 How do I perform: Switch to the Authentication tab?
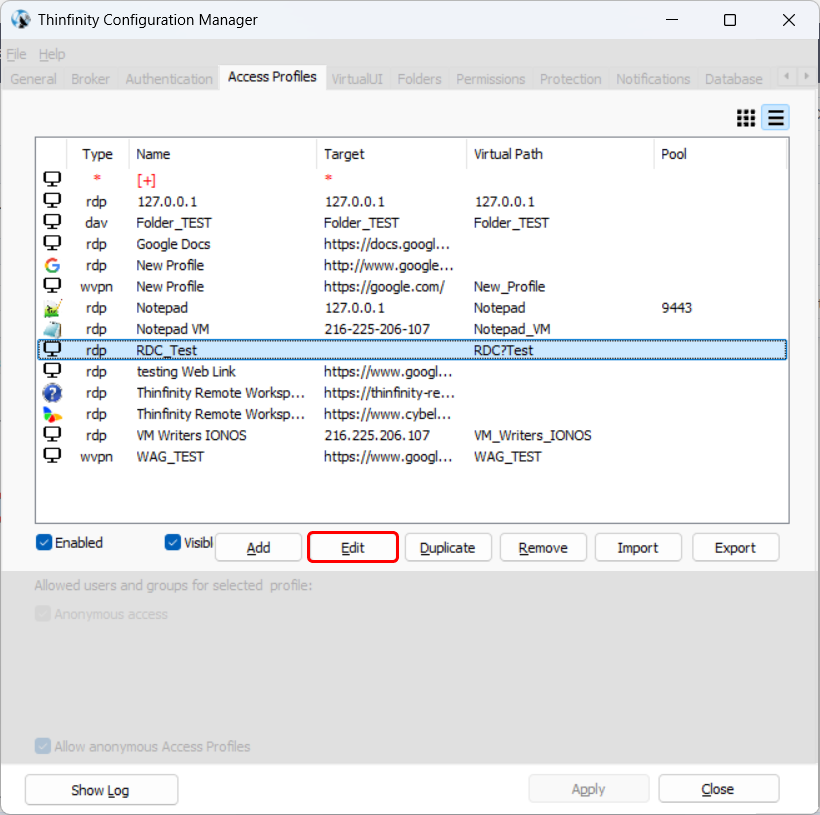pos(169,79)
